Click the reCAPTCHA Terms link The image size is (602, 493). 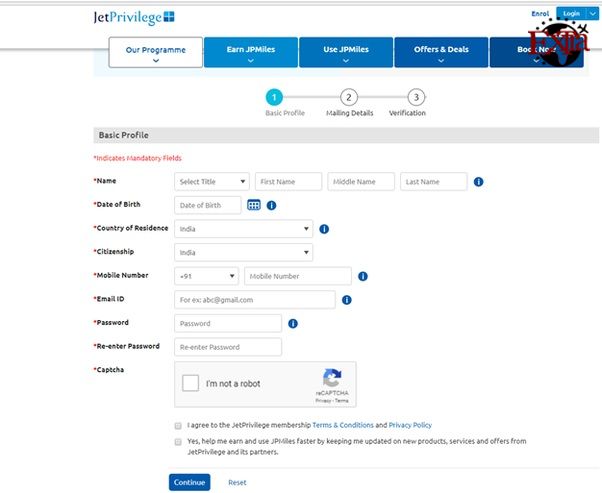click(x=341, y=401)
